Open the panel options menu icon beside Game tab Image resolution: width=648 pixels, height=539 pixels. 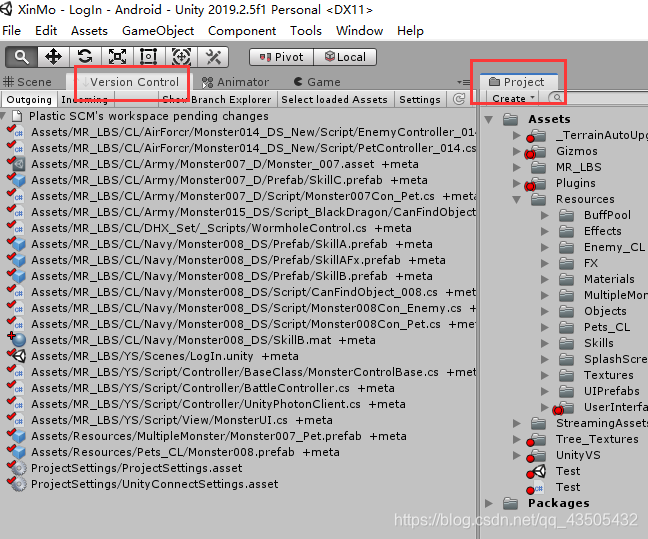(463, 82)
